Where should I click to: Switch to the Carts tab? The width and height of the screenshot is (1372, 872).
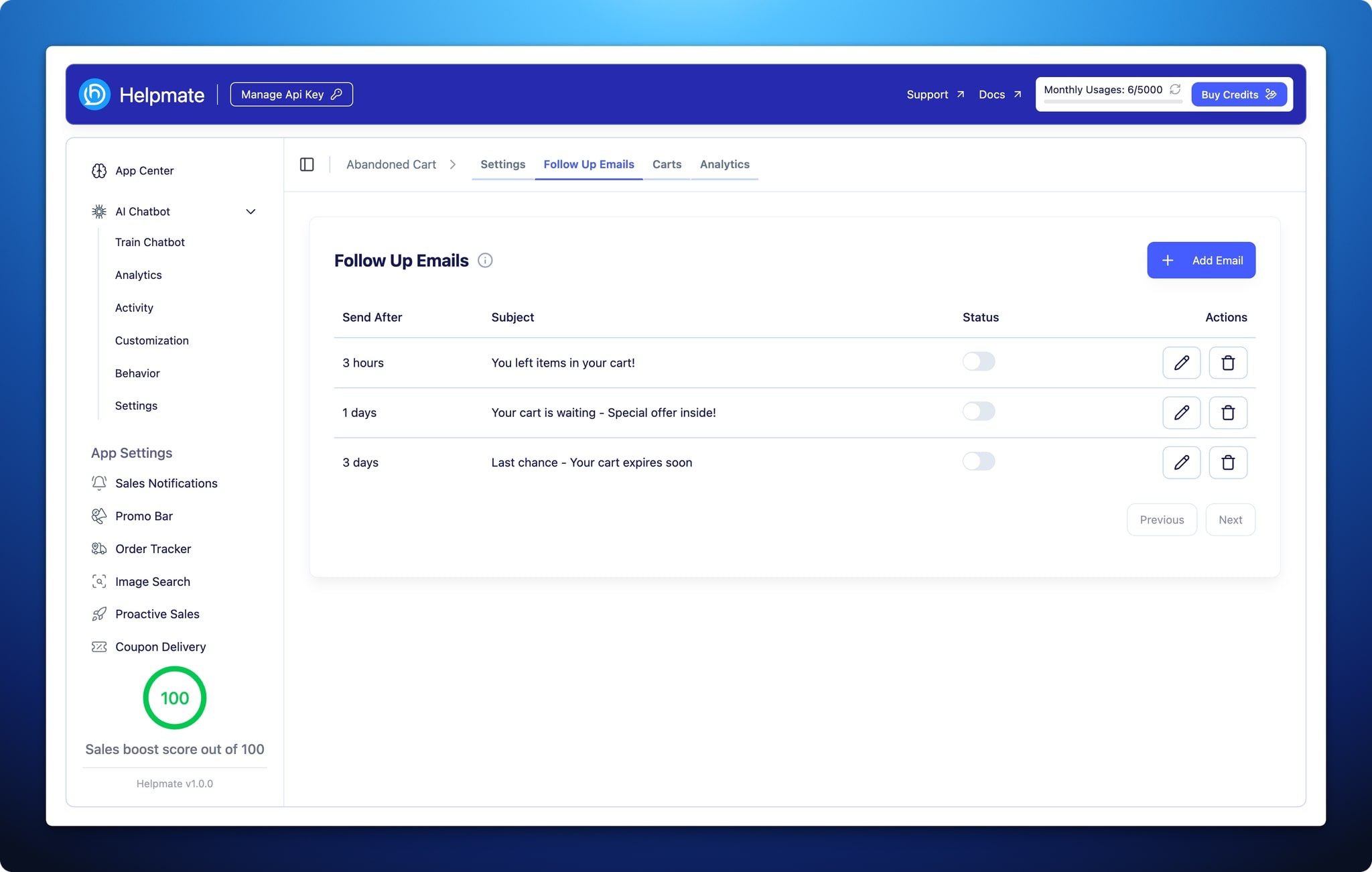667,164
